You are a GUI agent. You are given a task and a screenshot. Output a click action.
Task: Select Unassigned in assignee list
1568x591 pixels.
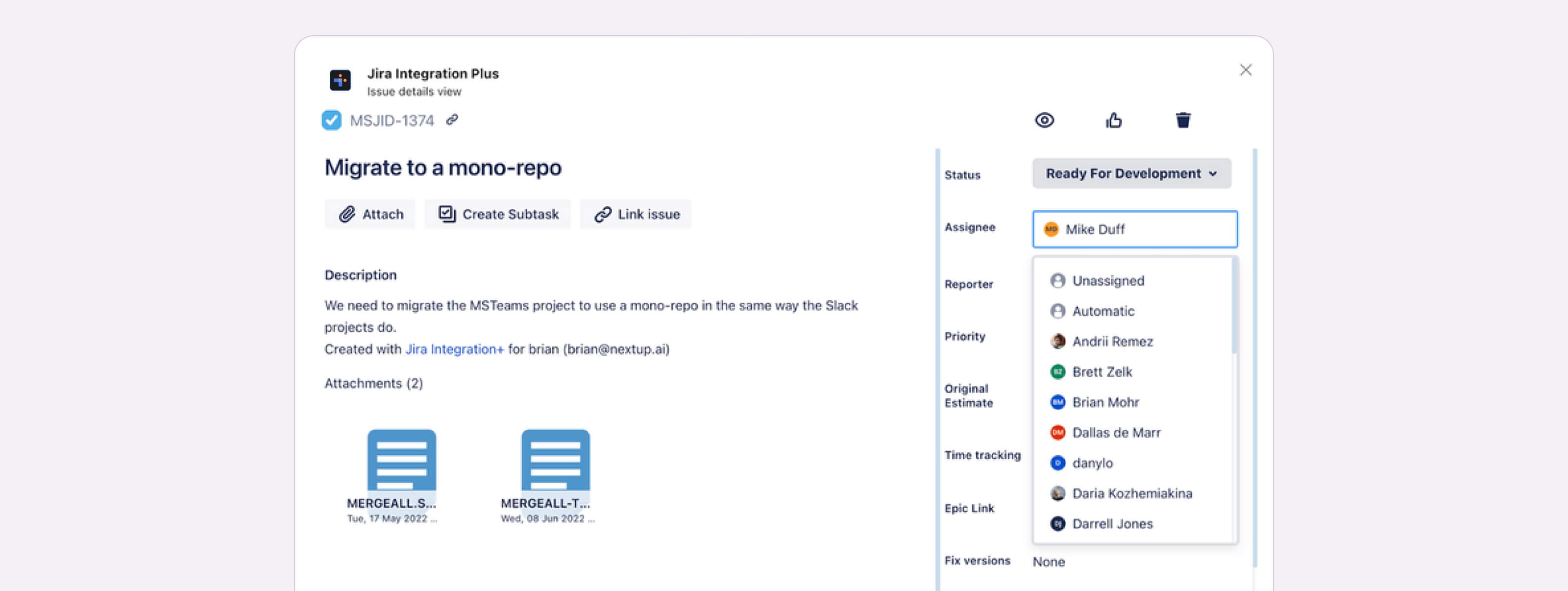point(1132,281)
